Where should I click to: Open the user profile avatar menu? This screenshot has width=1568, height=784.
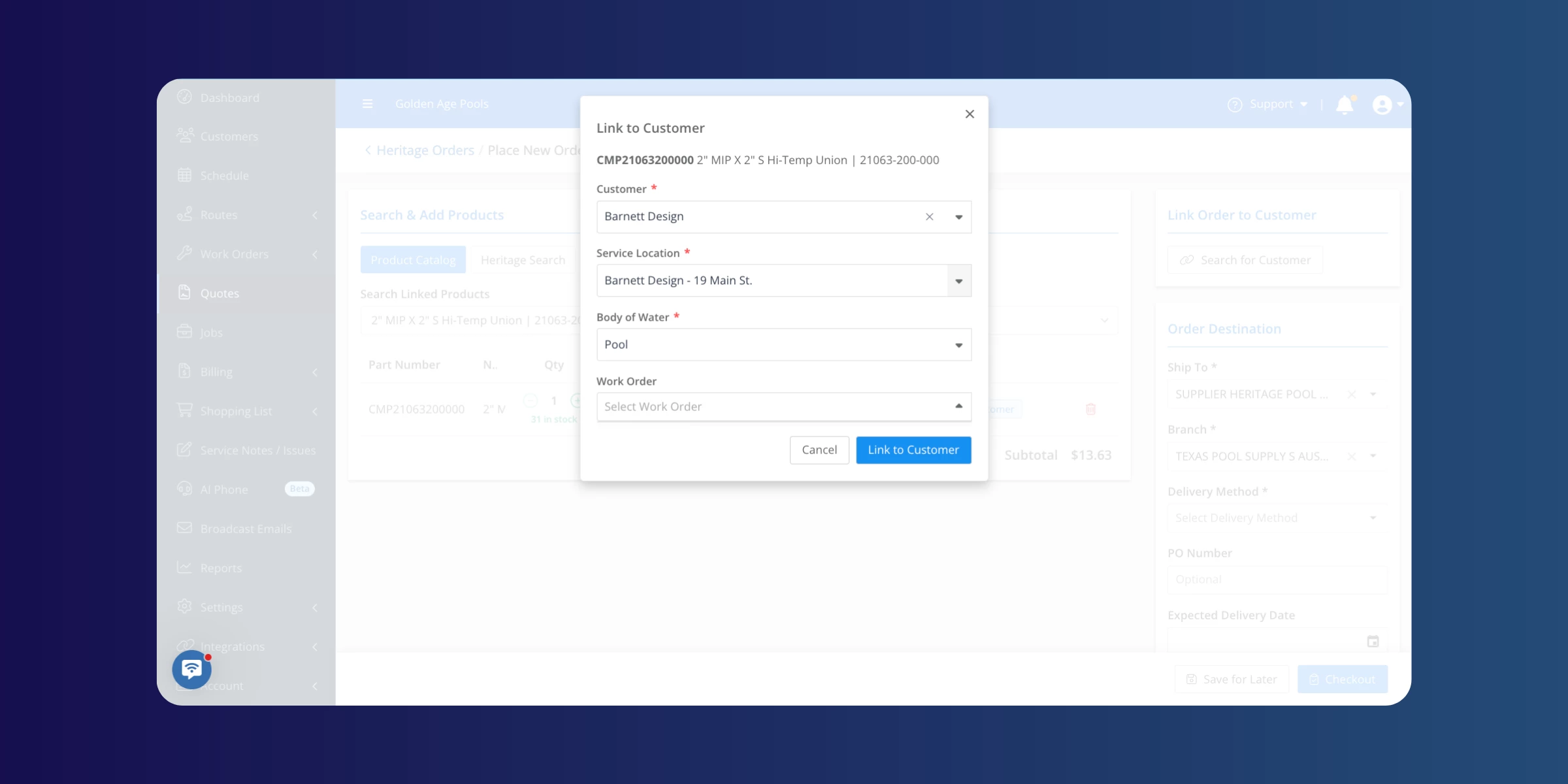point(1387,105)
